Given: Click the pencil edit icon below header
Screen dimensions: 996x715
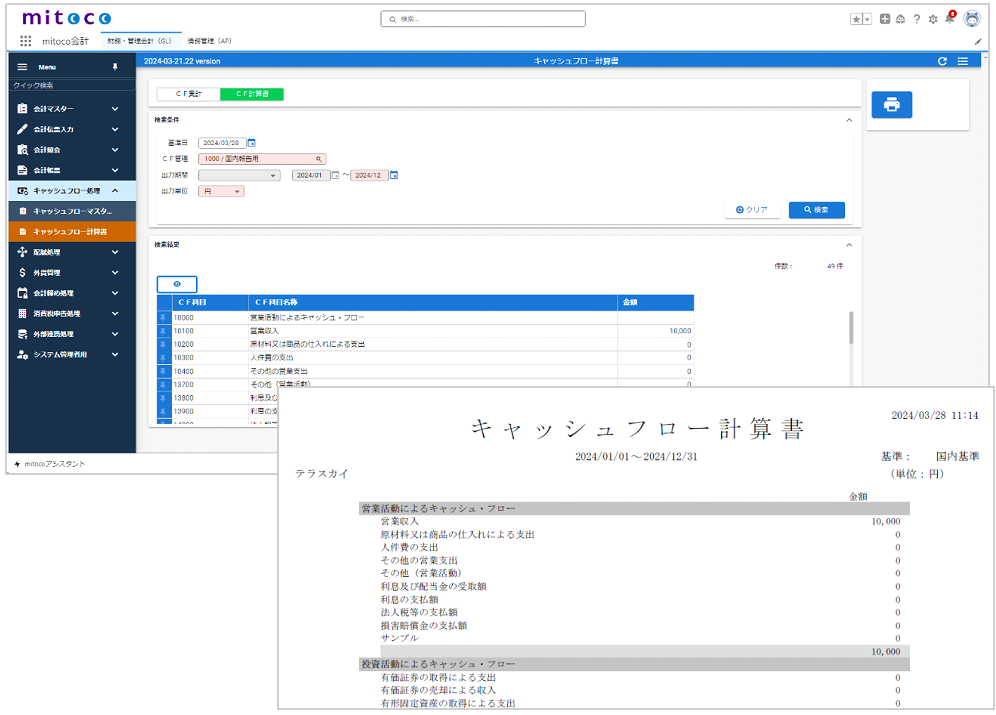Looking at the screenshot, I should [978, 41].
